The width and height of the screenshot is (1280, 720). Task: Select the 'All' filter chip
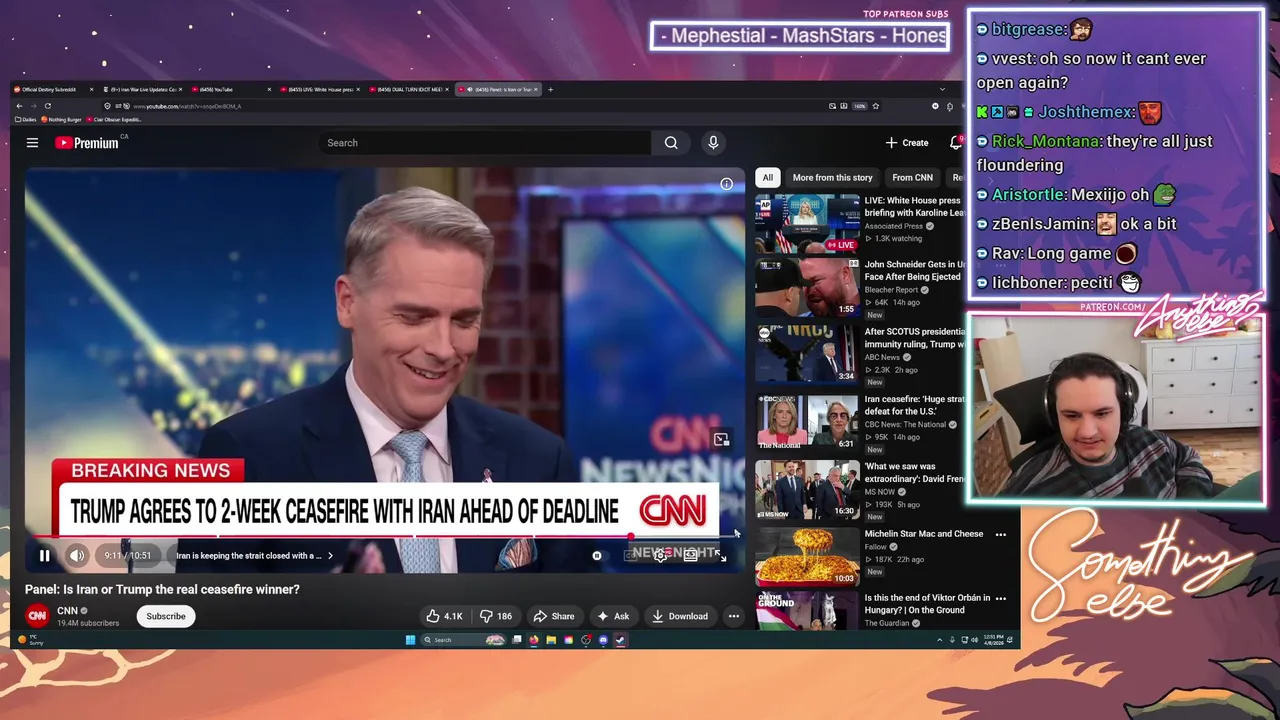point(767,177)
